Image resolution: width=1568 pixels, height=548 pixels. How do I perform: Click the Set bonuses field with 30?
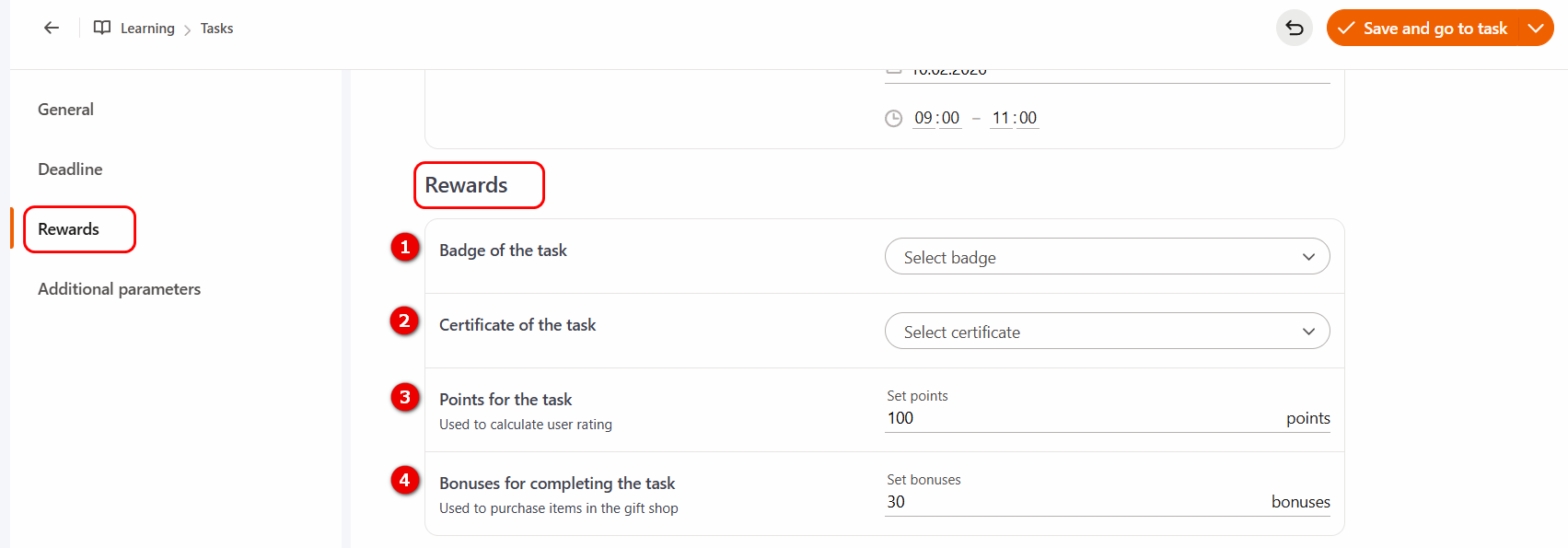point(1068,502)
